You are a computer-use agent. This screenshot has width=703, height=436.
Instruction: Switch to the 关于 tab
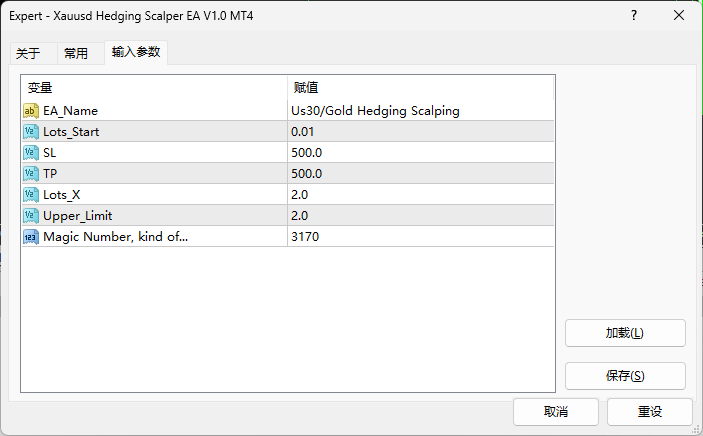pyautogui.click(x=29, y=54)
